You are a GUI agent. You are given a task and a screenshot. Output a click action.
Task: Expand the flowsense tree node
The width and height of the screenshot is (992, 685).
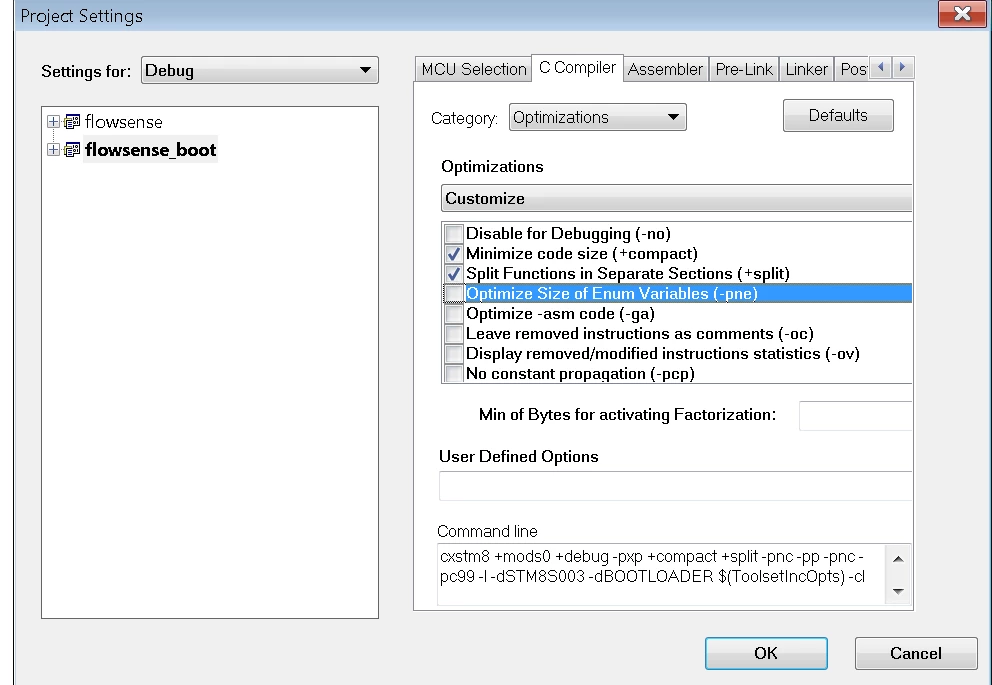pos(53,121)
